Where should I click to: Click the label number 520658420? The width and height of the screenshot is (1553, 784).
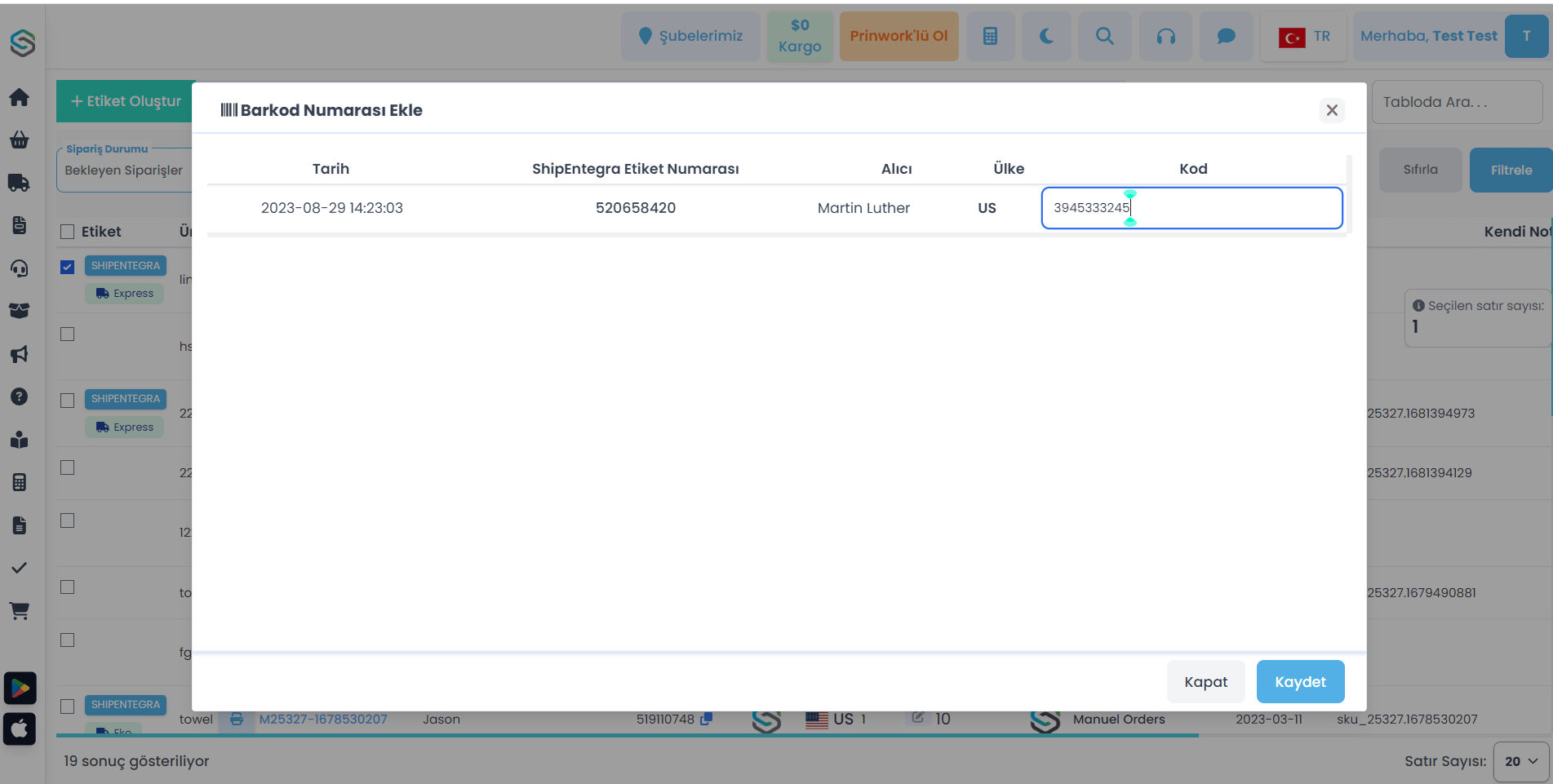pos(636,208)
